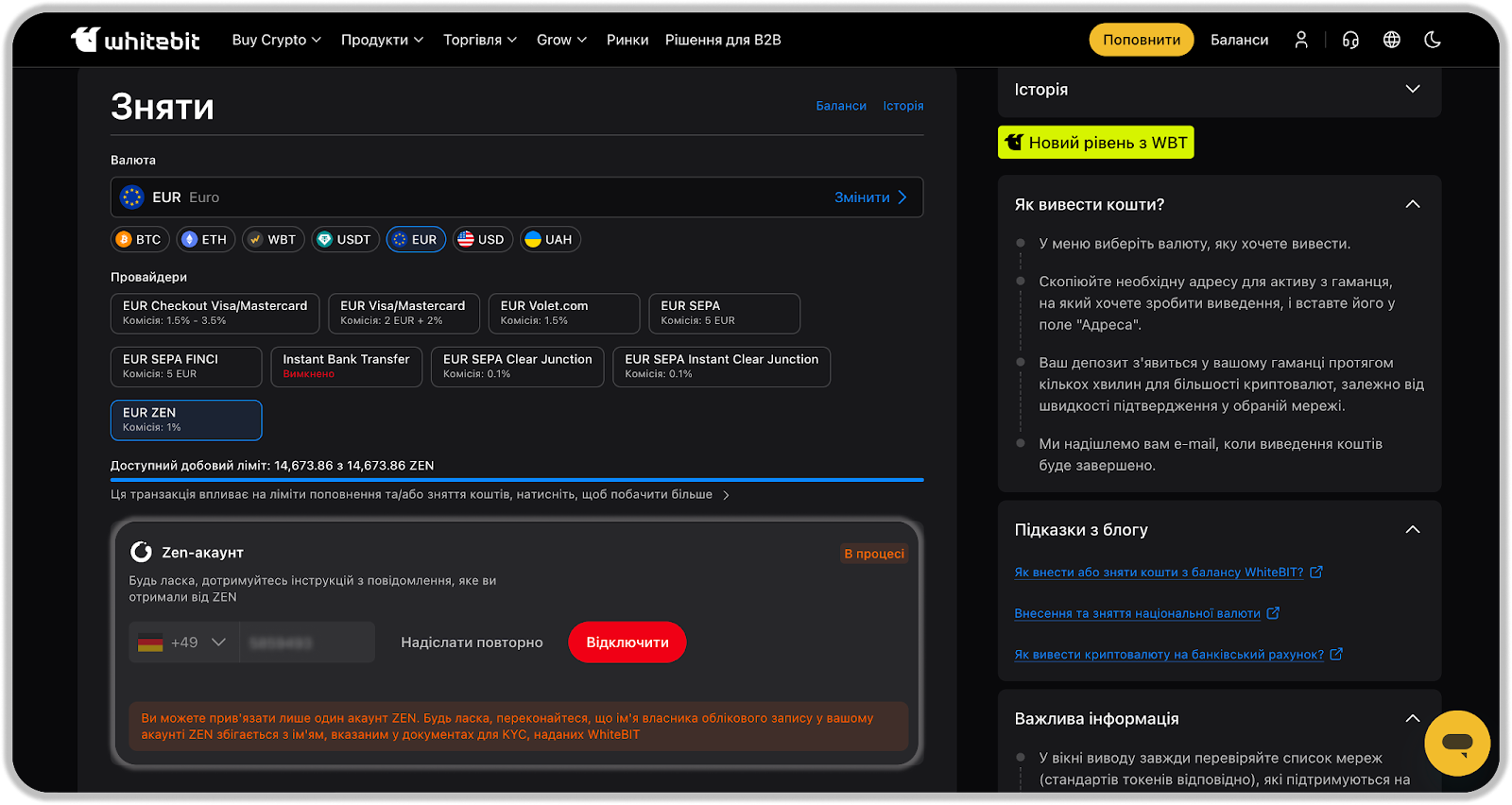Expand the Історія panel
Screen dimensions: 1512x805
(x=1219, y=90)
